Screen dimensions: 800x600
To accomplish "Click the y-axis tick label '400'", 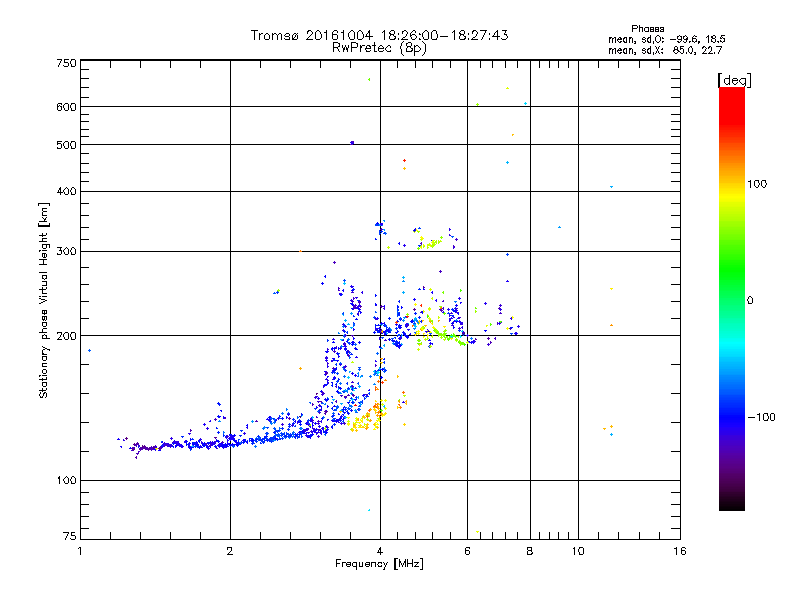I will [66, 192].
